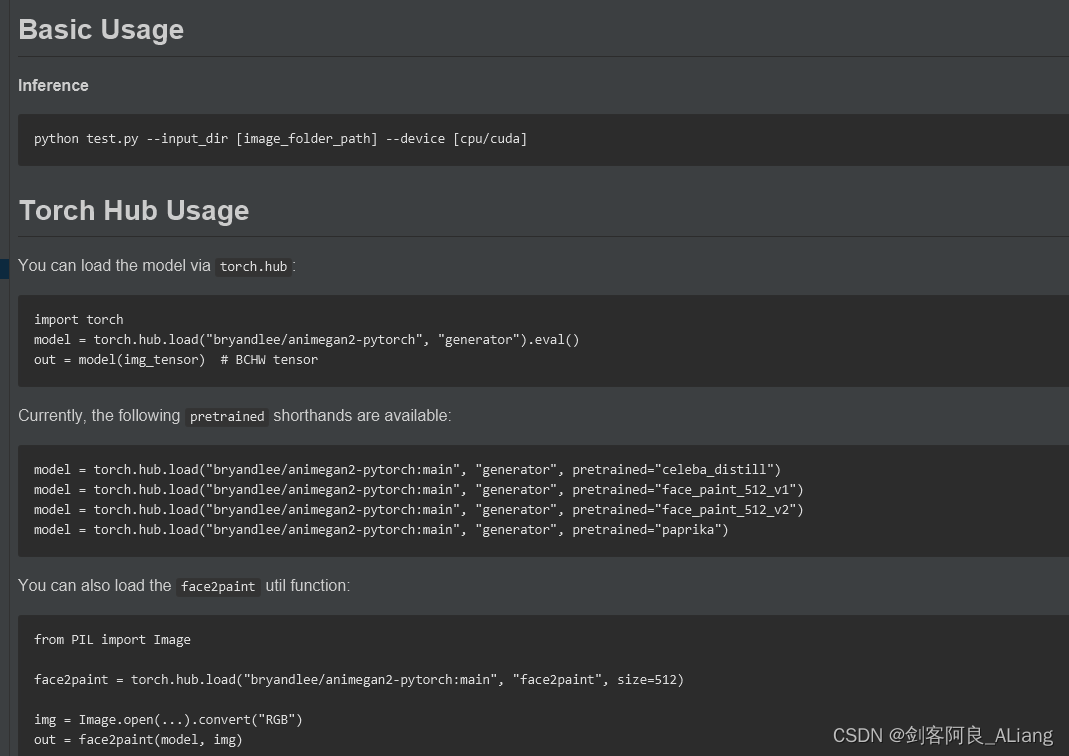This screenshot has height=756, width=1069.
Task: Click the "Basic Usage" heading
Action: pyautogui.click(x=101, y=30)
